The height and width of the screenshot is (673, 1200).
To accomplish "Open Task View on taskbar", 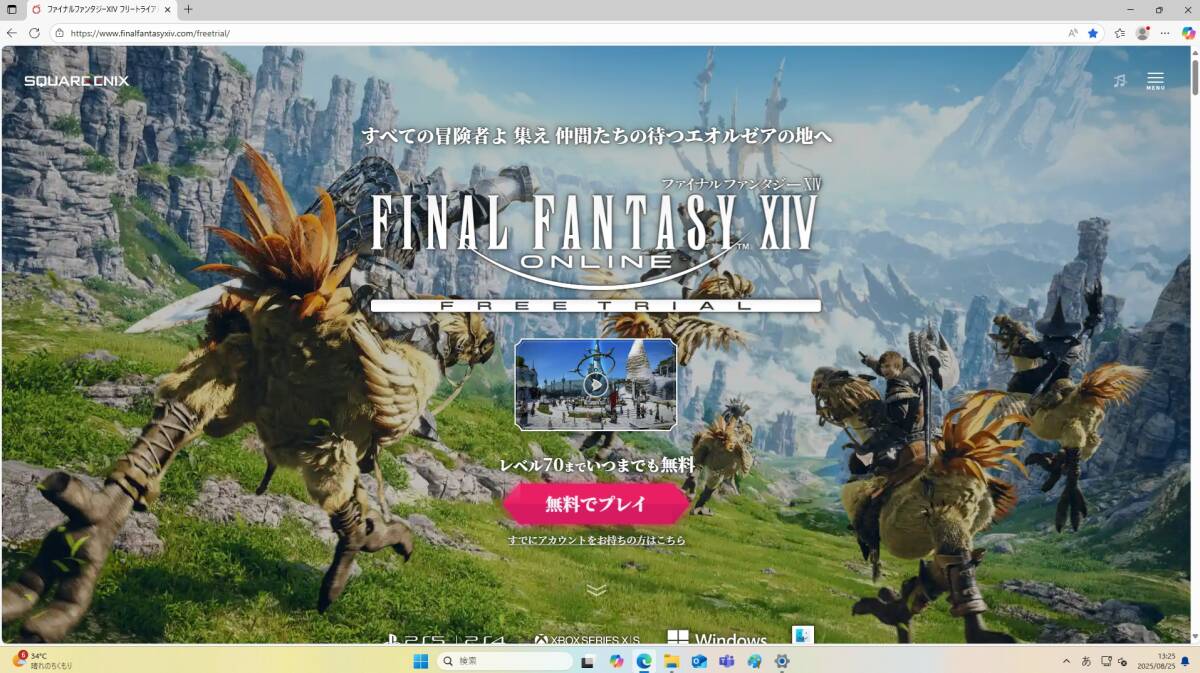I will point(588,661).
